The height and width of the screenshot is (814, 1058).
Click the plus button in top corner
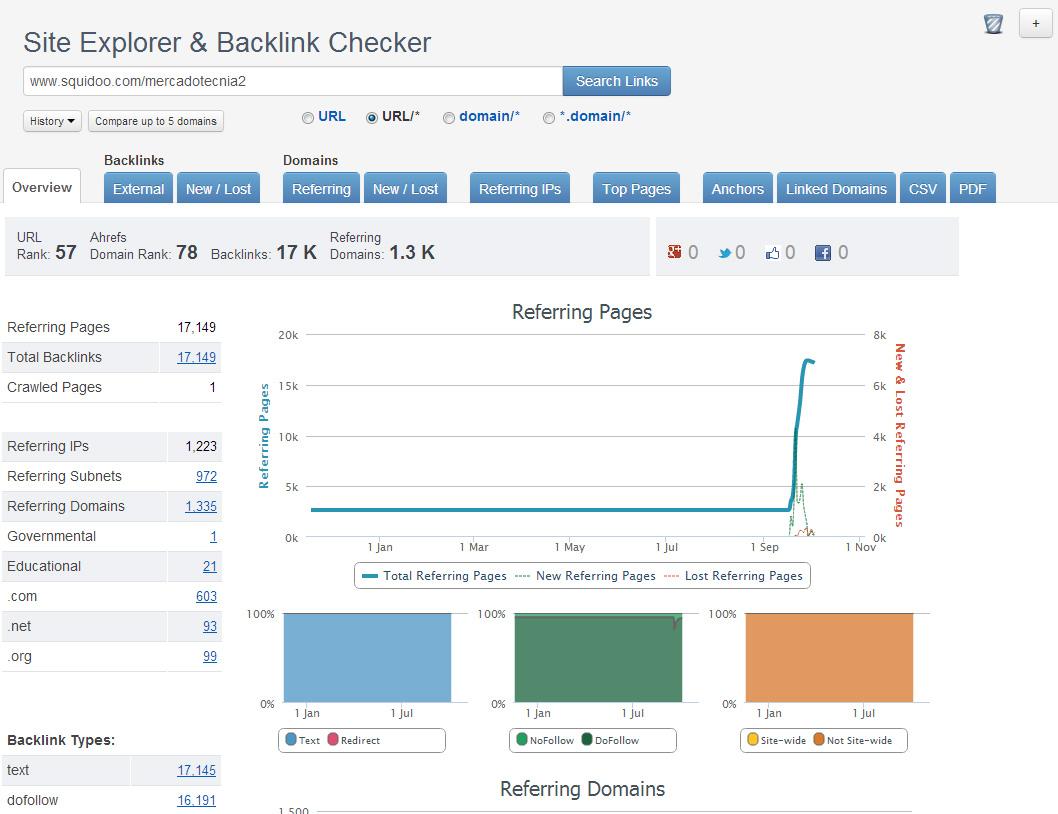[1035, 24]
